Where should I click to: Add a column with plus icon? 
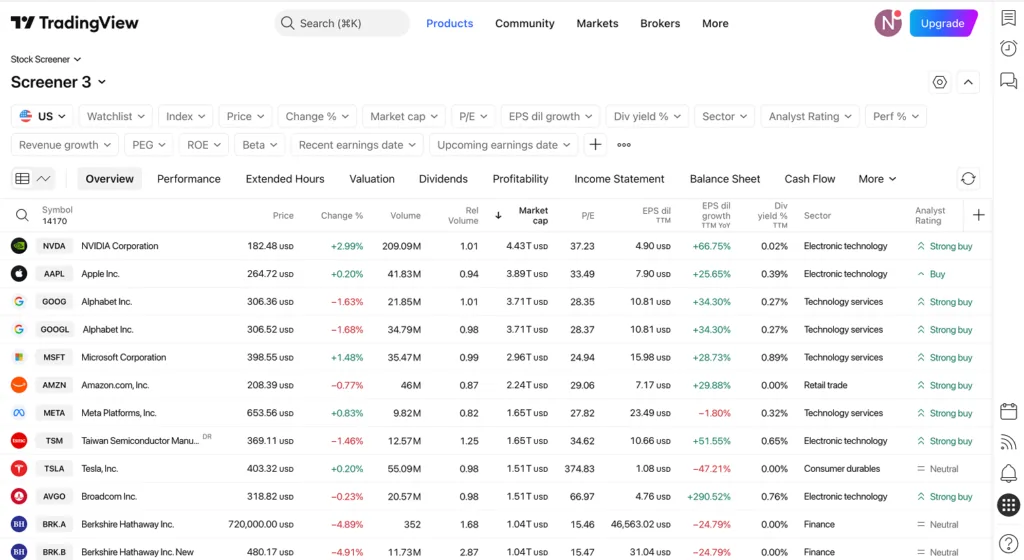tap(978, 215)
